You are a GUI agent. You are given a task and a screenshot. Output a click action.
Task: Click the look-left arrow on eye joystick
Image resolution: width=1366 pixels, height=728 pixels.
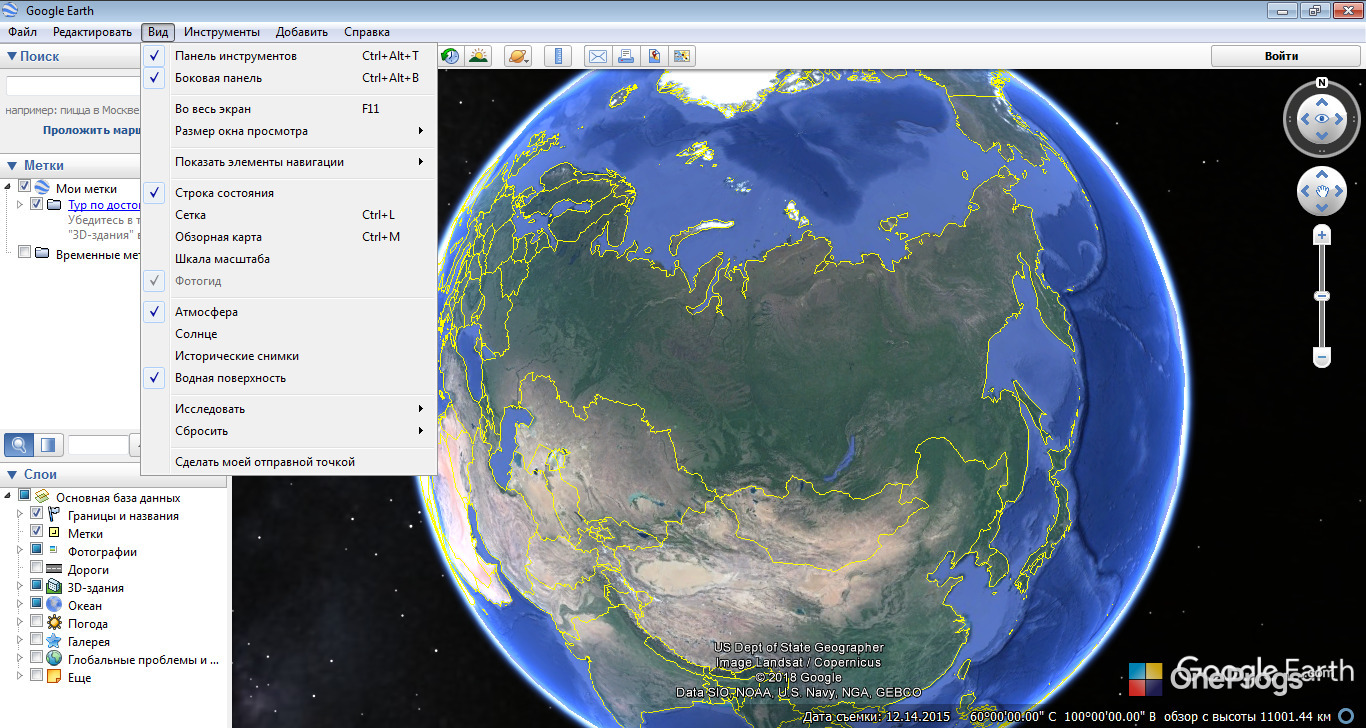1303,119
